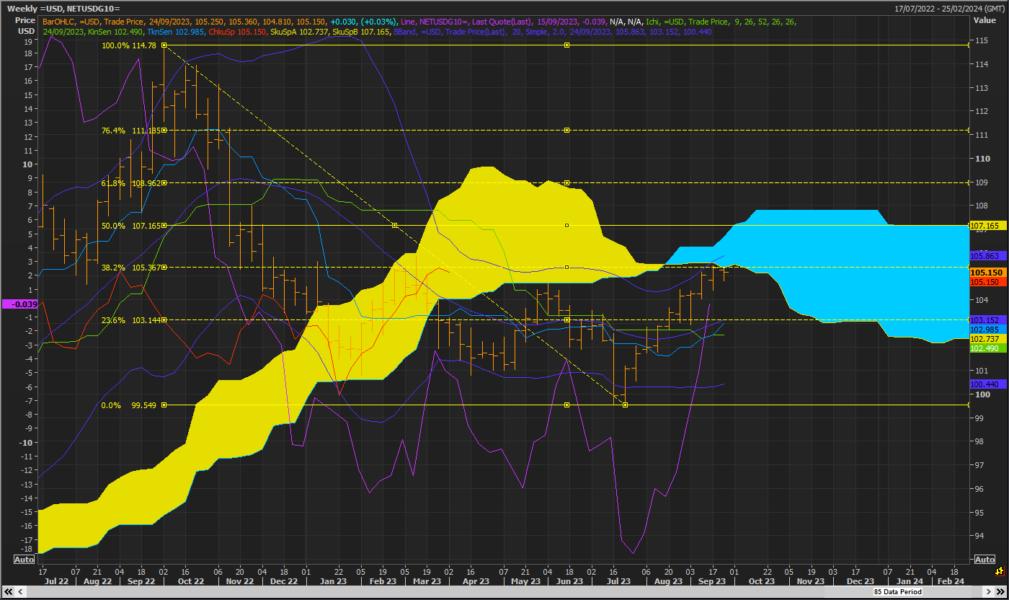1009x600 pixels.
Task: Select the 61.8% 108.962 Fibonacci level handle
Action: click(164, 183)
